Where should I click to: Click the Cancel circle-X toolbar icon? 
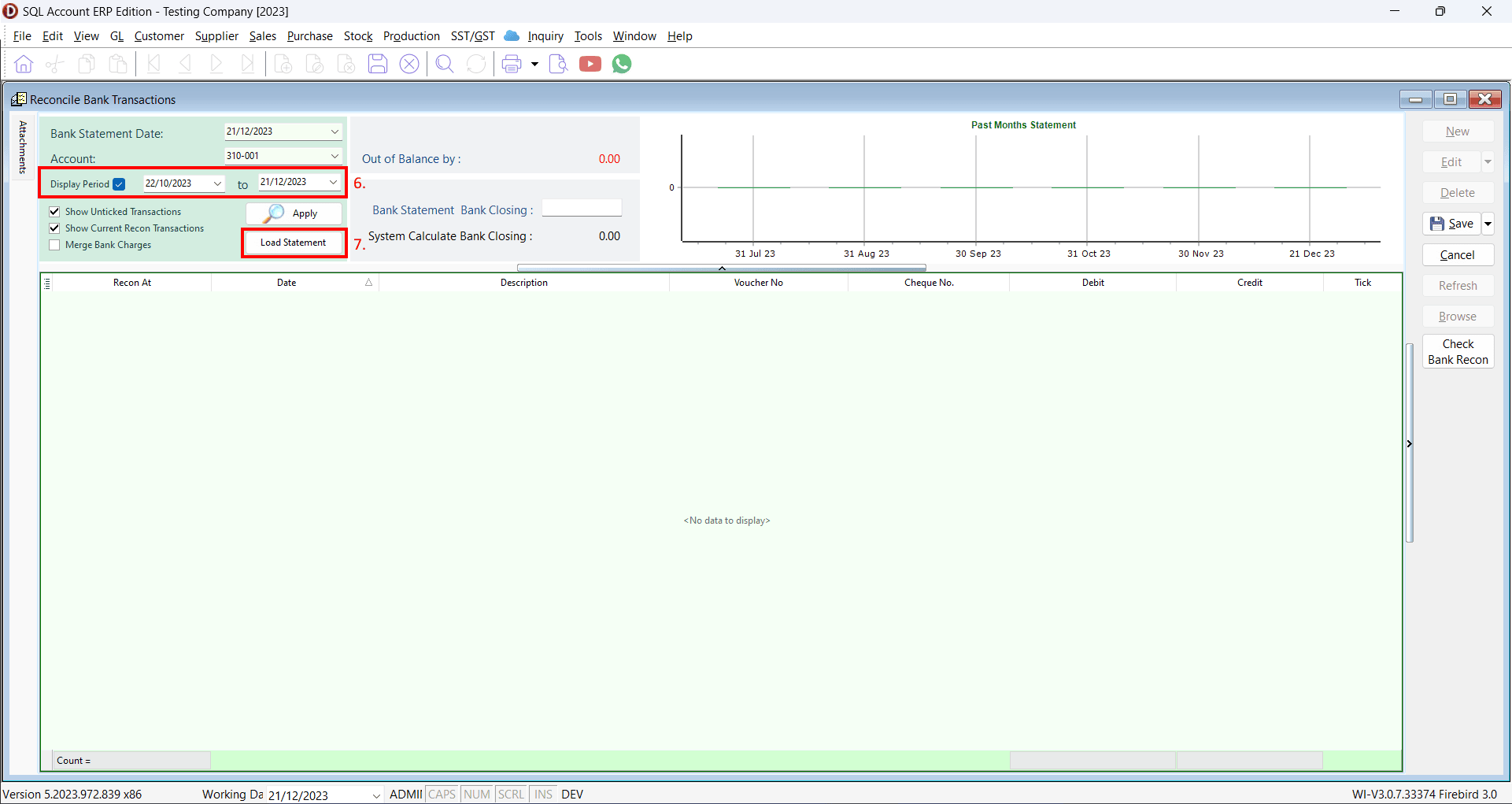pos(409,64)
